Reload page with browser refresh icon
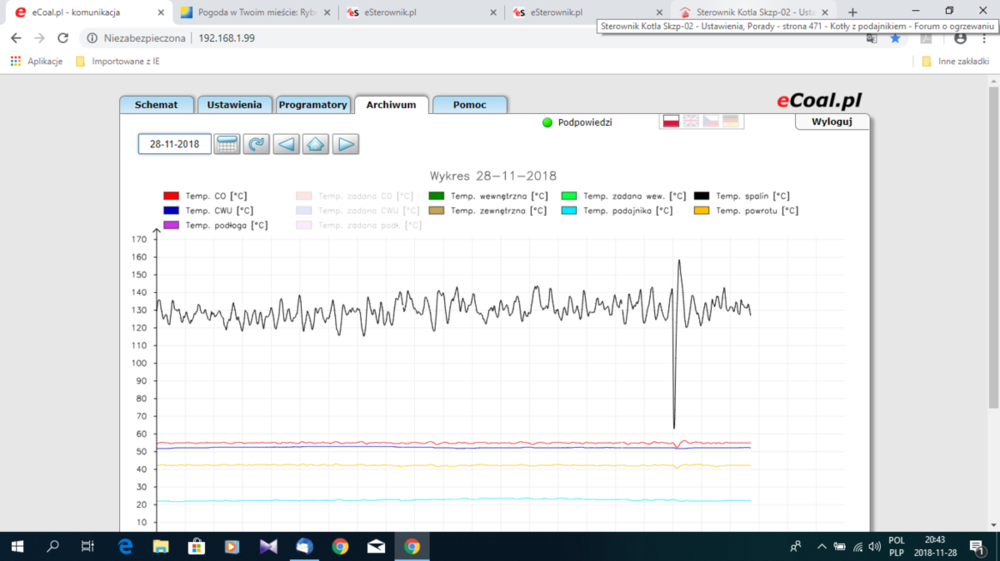Screen dimensions: 1000x561 click(x=63, y=38)
